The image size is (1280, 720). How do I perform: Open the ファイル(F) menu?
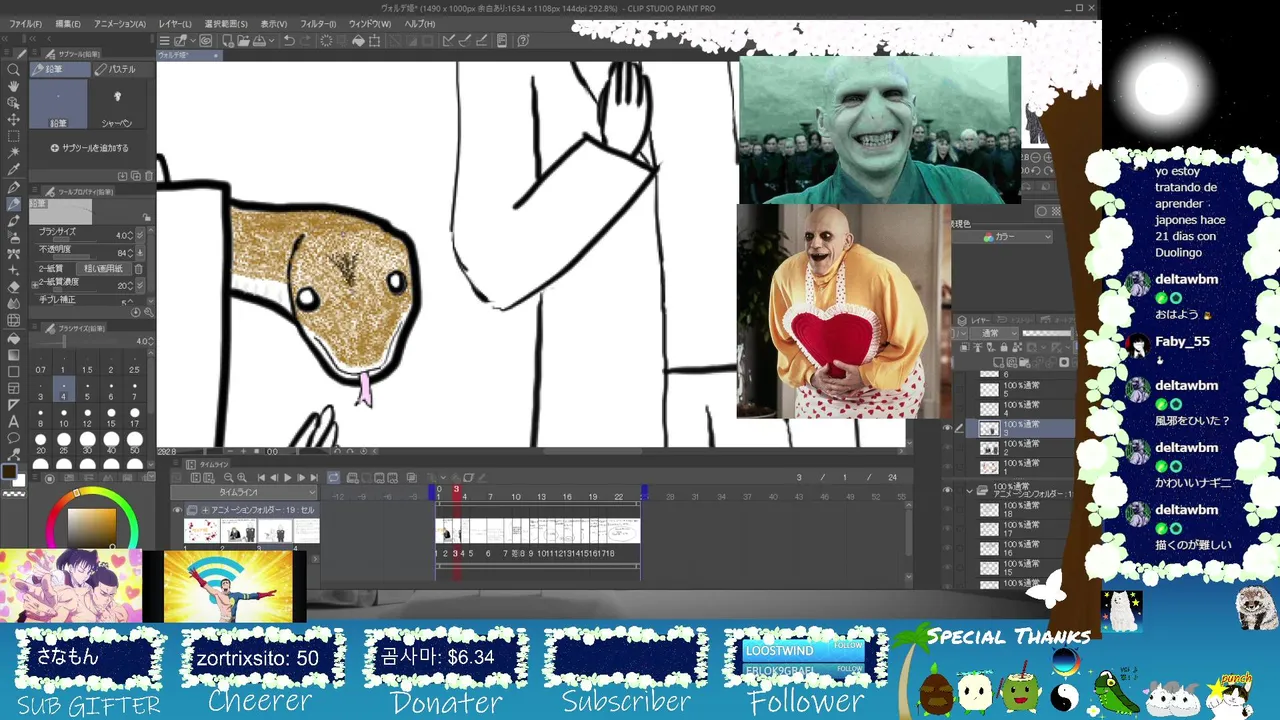click(25, 23)
